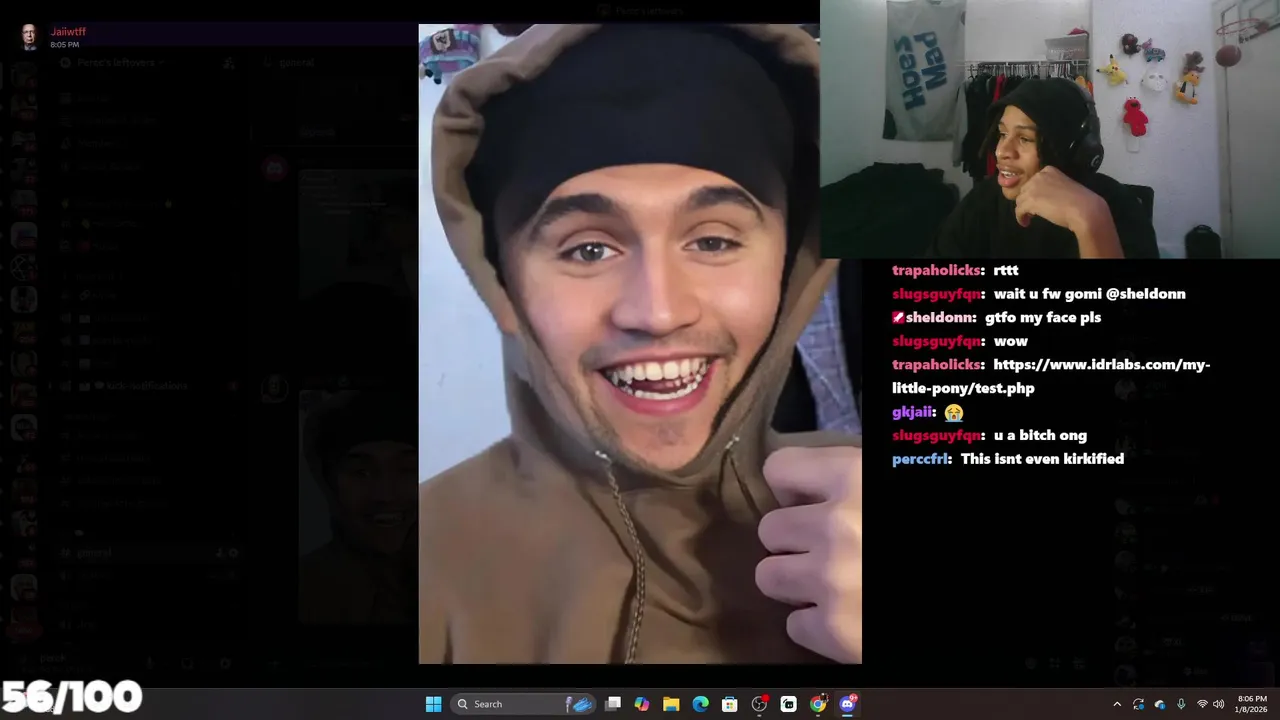This screenshot has width=1280, height=720.
Task: Switch to OBS Studio on the taskbar
Action: pos(760,704)
